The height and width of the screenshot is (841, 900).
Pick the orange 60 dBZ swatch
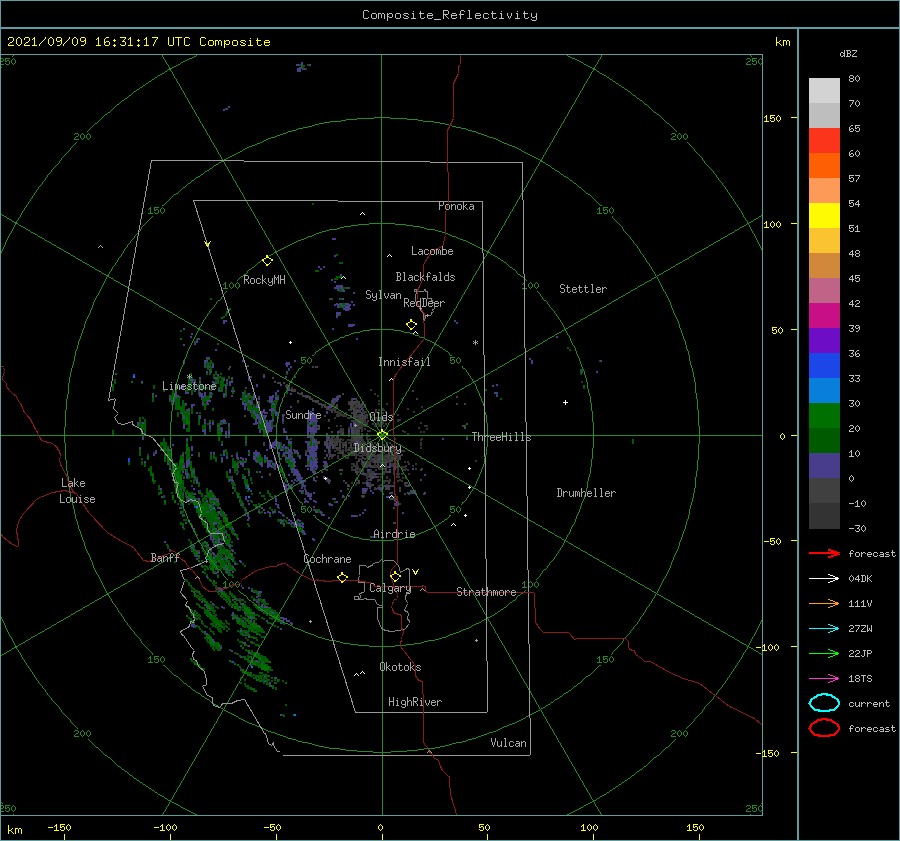coord(824,165)
